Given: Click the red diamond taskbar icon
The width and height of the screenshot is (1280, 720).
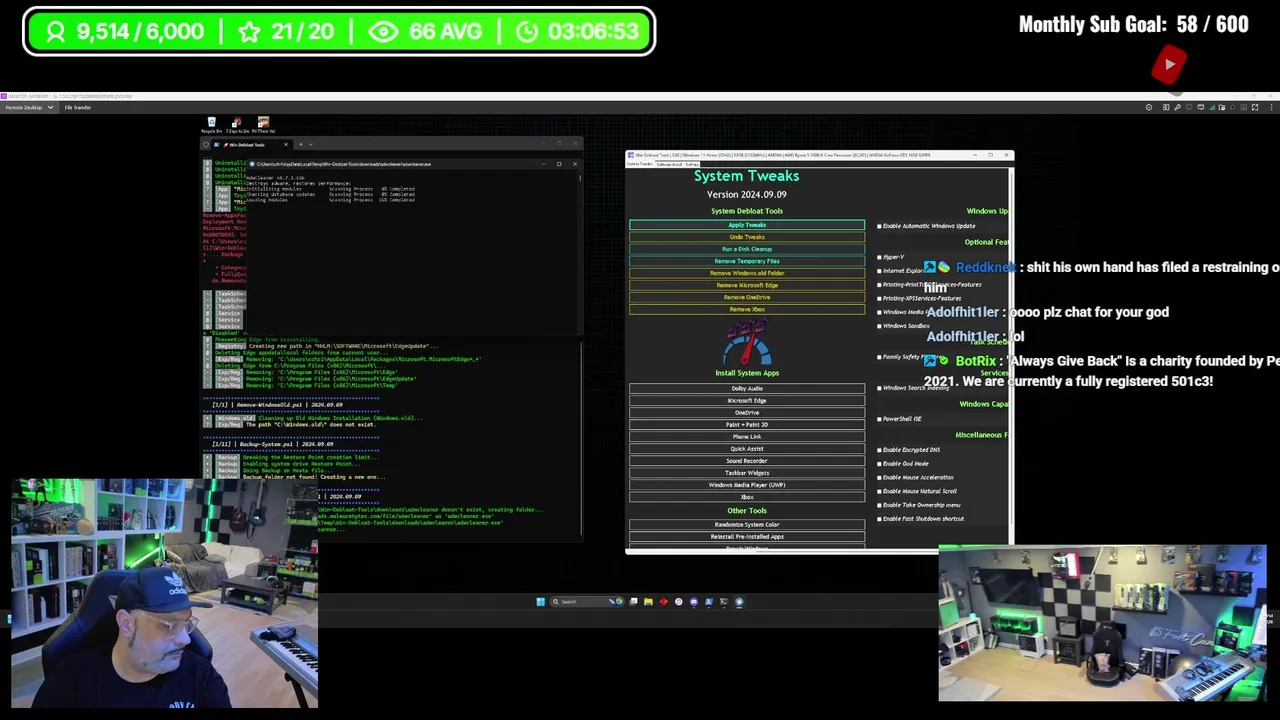Looking at the screenshot, I should pyautogui.click(x=663, y=602).
